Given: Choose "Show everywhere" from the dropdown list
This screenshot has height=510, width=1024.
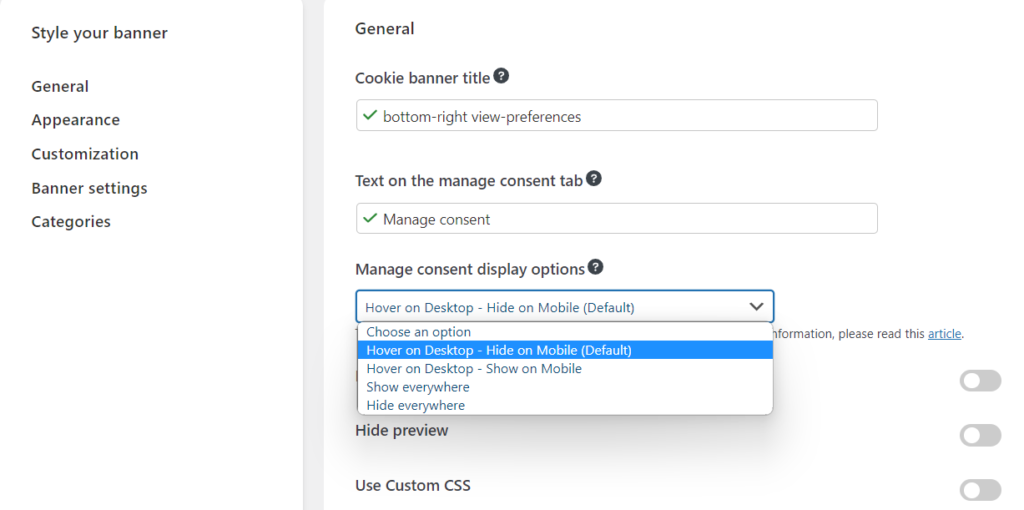Looking at the screenshot, I should coord(417,387).
